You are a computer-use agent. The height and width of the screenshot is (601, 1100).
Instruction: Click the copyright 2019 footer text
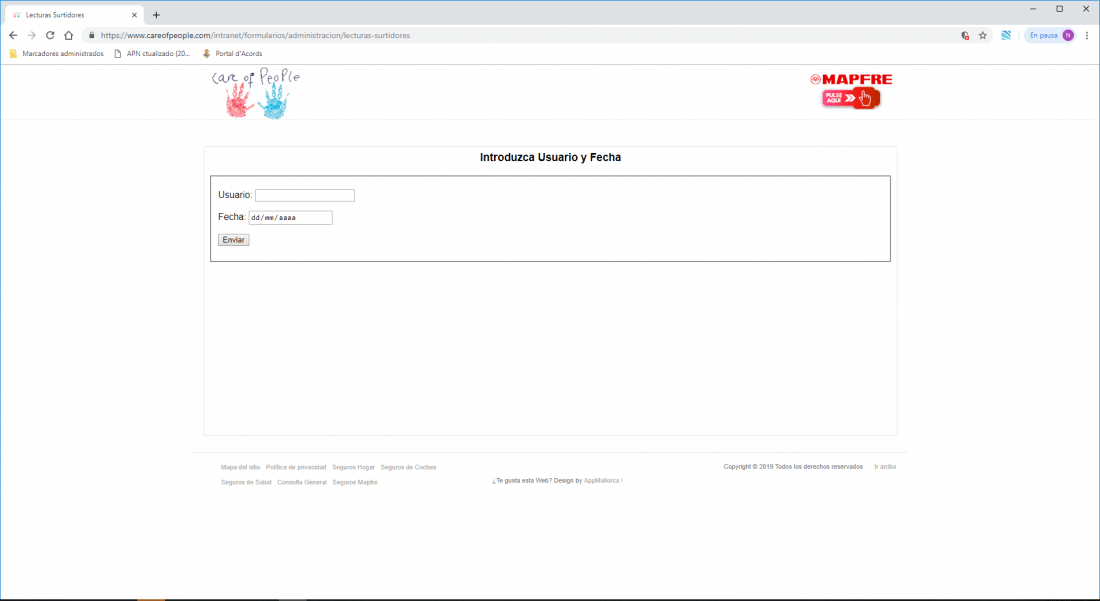tap(793, 466)
